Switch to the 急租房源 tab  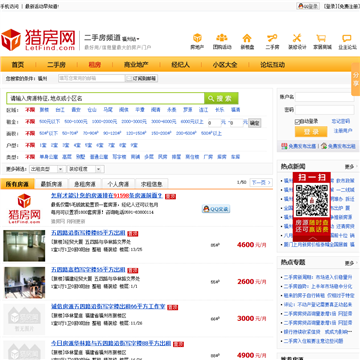(x=85, y=184)
